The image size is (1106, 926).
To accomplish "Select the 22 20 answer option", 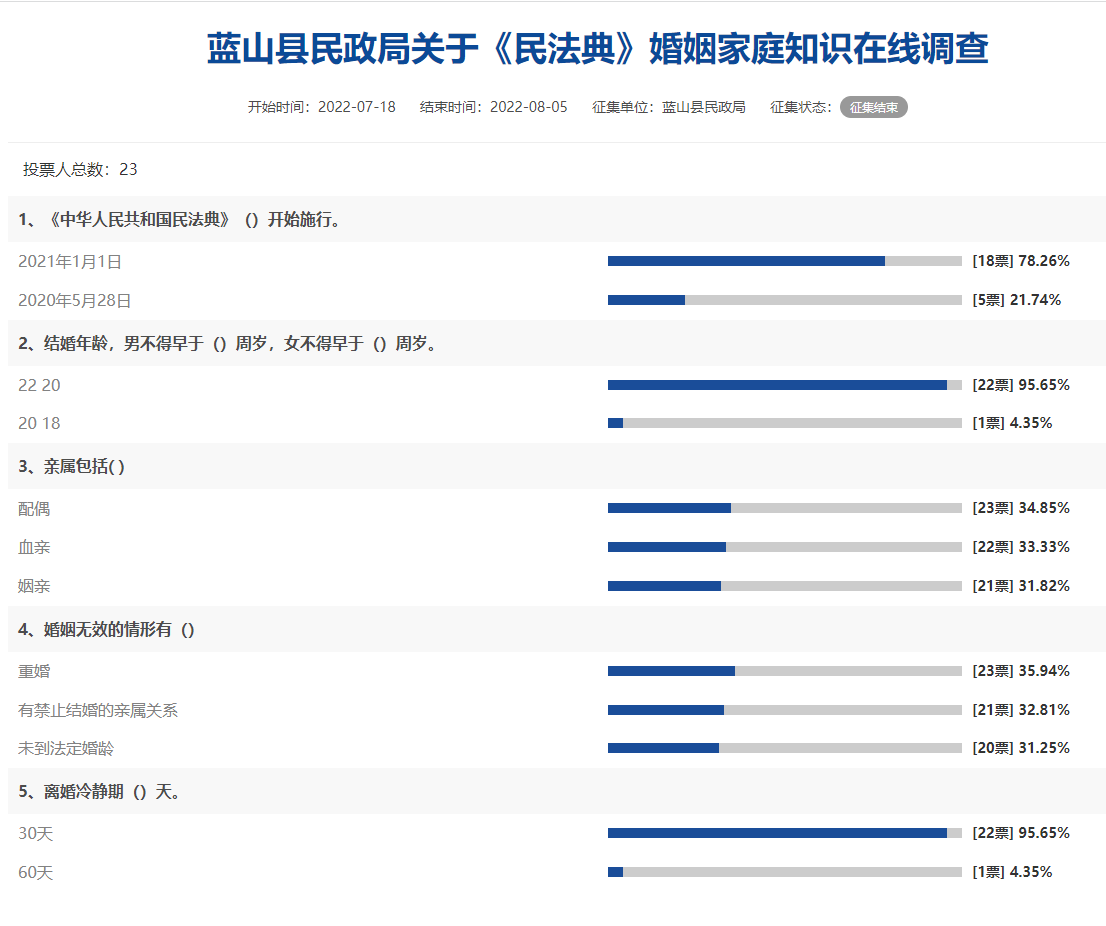I will [40, 385].
